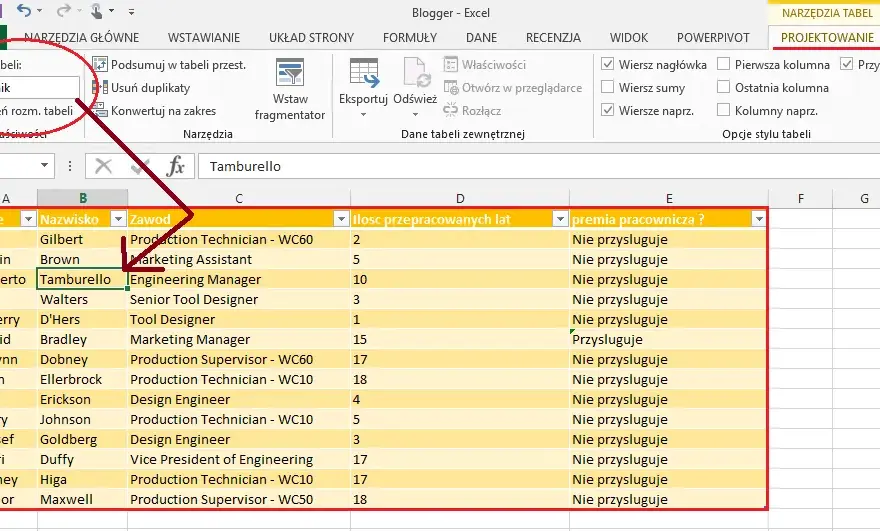Viewport: 880px width, 531px height.
Task: Enable Ostatnia kolumna checkbox
Action: 724,87
